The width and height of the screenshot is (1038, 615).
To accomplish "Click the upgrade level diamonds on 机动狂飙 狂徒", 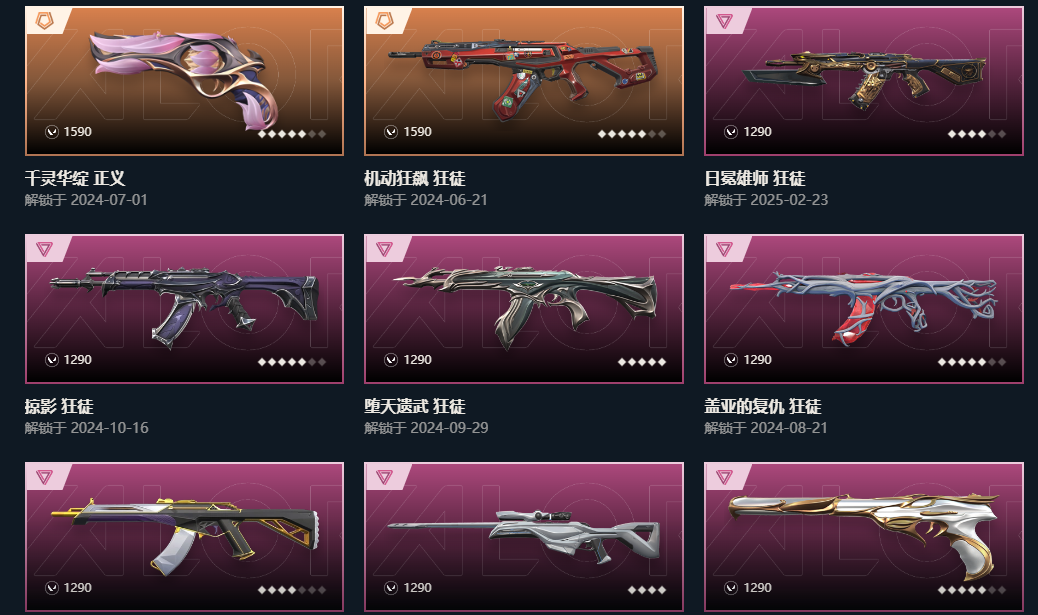I will 632,134.
